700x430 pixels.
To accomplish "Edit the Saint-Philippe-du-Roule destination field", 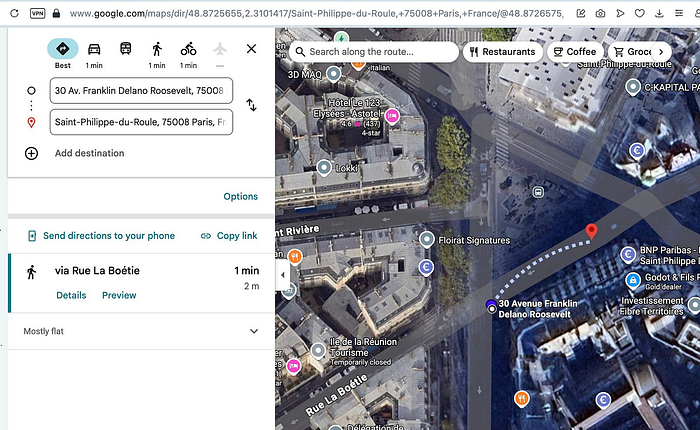I will pyautogui.click(x=141, y=122).
